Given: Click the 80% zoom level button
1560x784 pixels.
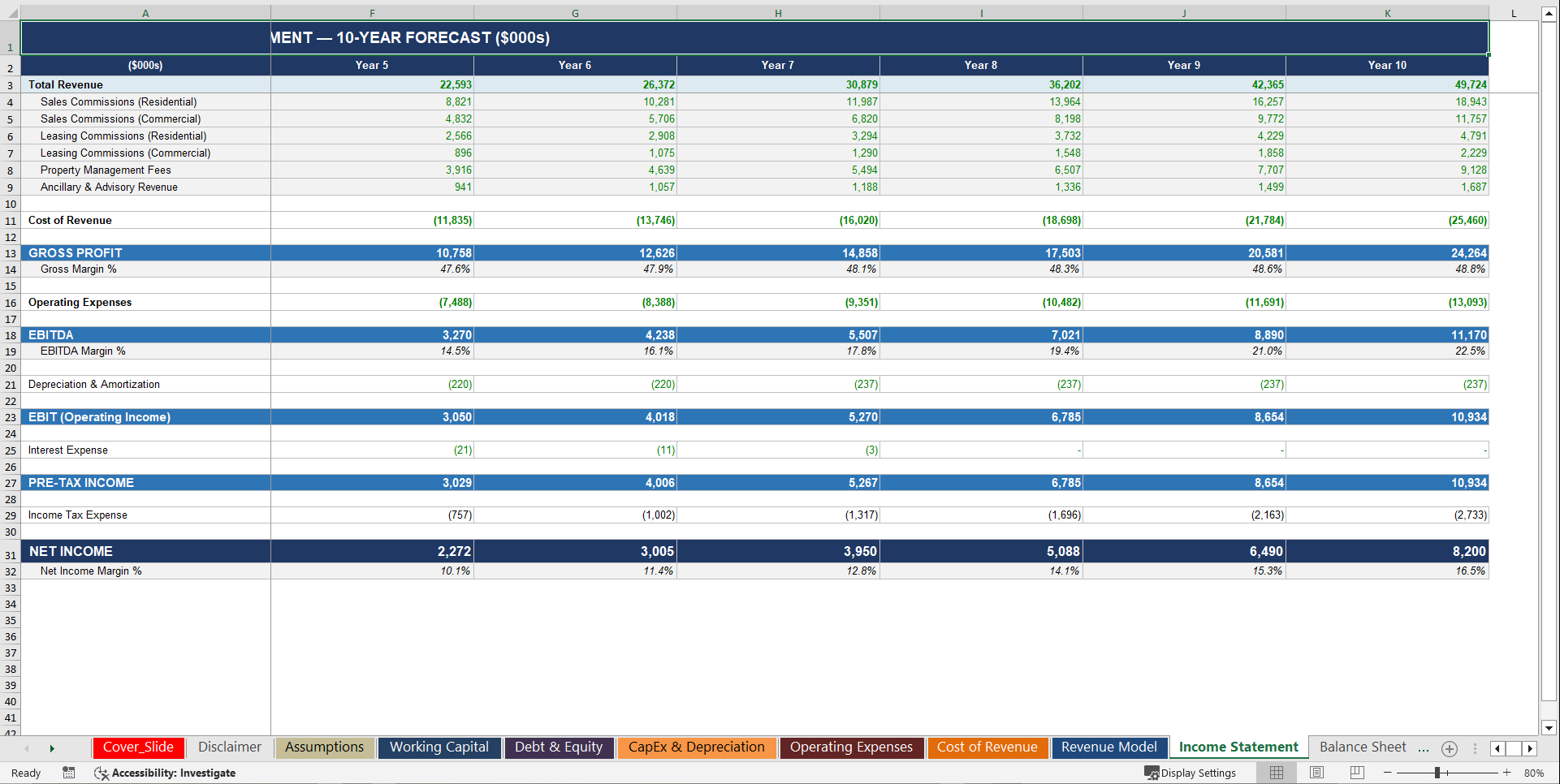Looking at the screenshot, I should (1536, 773).
